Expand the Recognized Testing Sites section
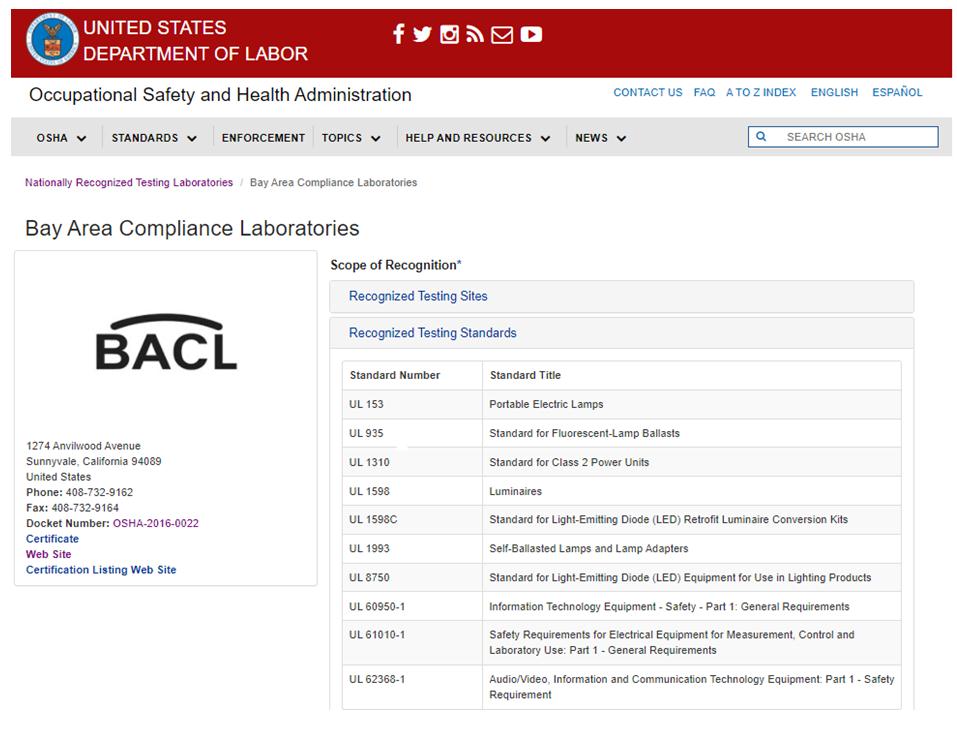 click(621, 296)
